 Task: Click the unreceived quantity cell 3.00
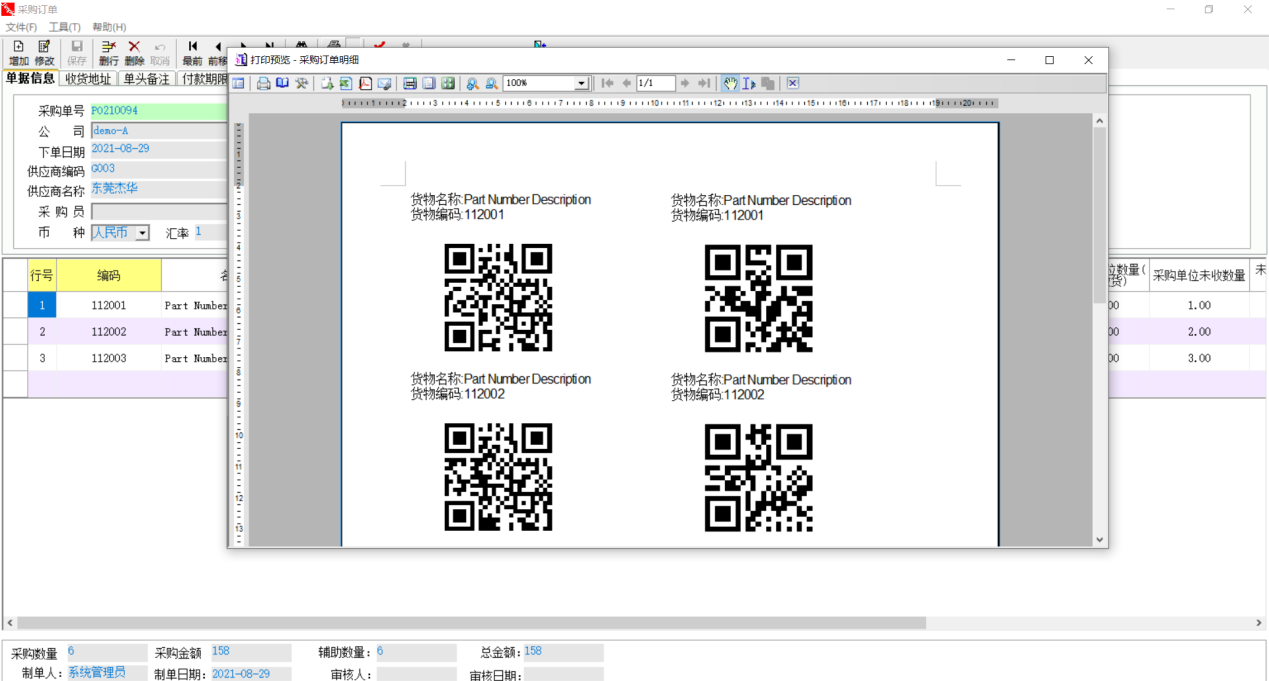[x=1199, y=358]
